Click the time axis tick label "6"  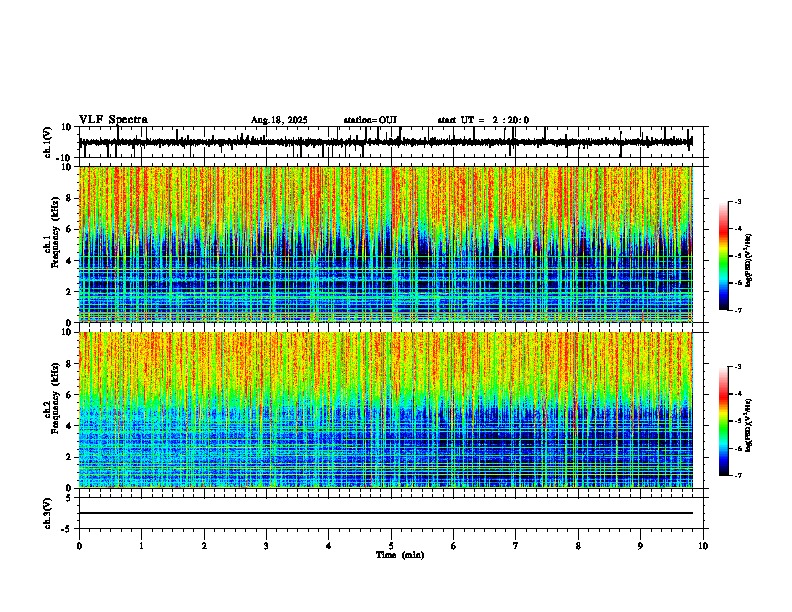coord(454,546)
